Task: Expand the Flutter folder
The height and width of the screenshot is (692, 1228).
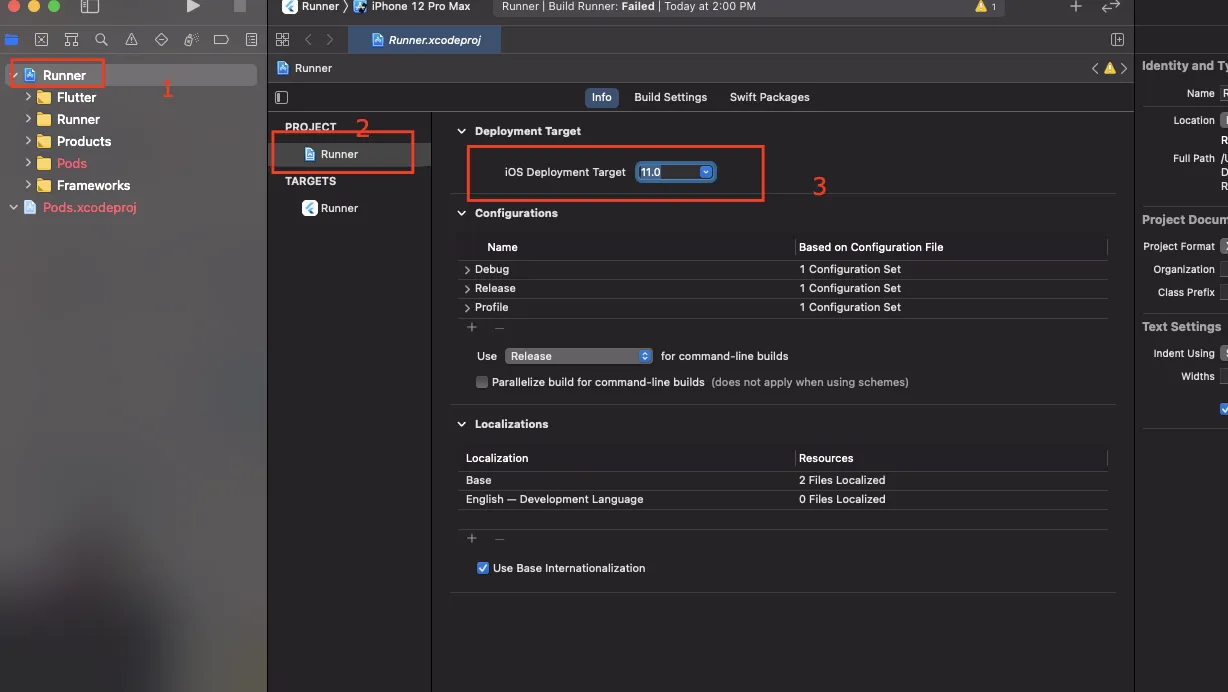Action: [x=28, y=97]
